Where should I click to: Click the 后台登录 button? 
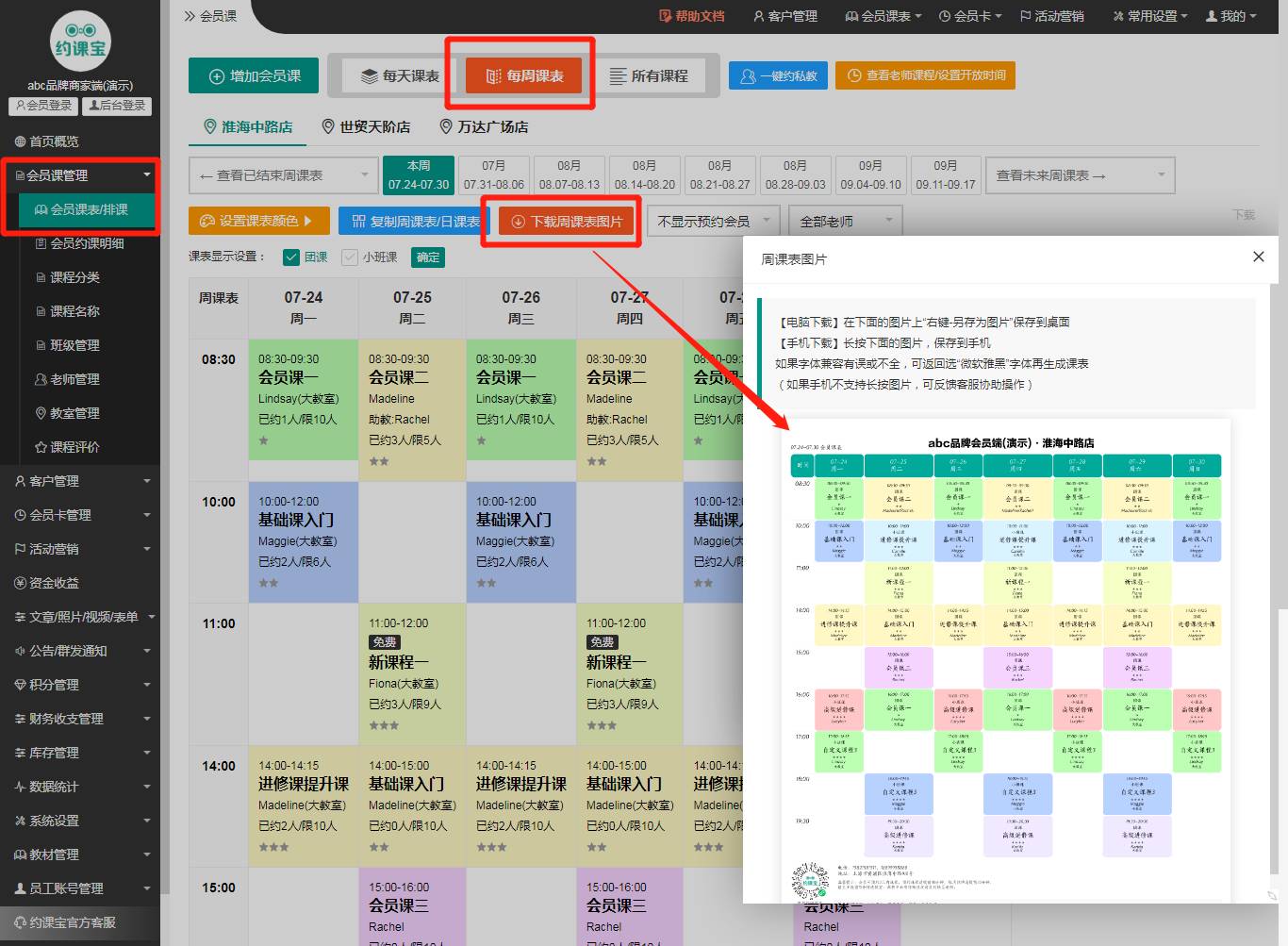pos(117,106)
